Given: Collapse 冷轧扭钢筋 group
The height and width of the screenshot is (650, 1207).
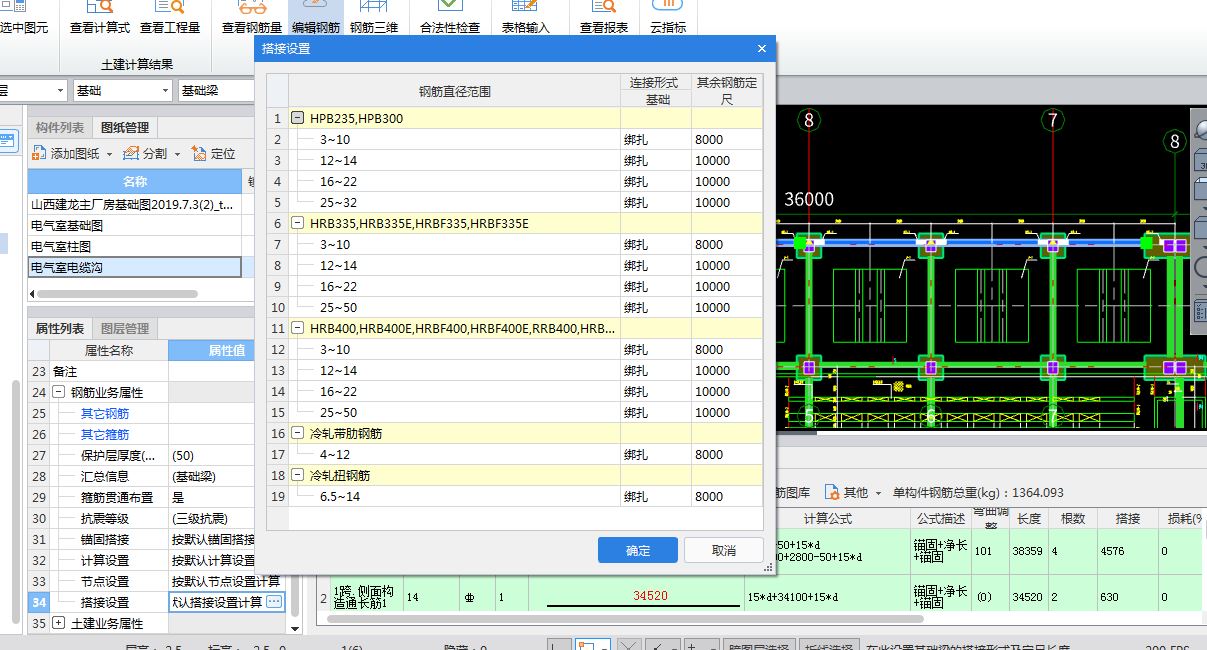Looking at the screenshot, I should 298,475.
